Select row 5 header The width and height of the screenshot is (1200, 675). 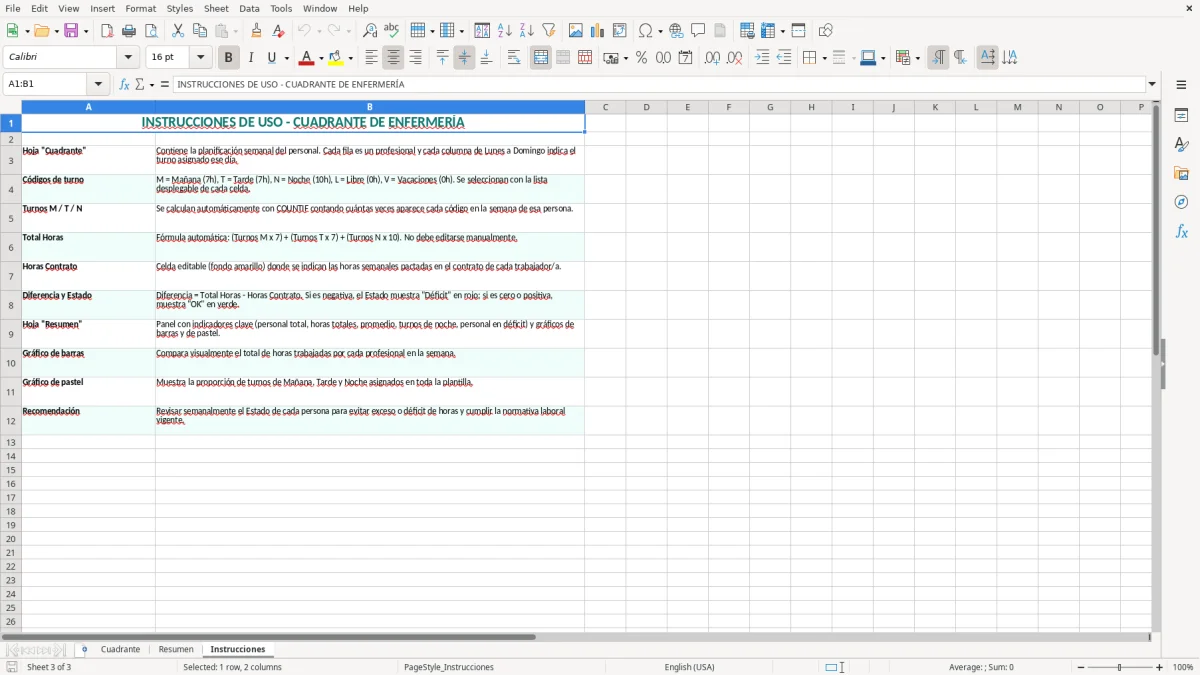click(11, 218)
